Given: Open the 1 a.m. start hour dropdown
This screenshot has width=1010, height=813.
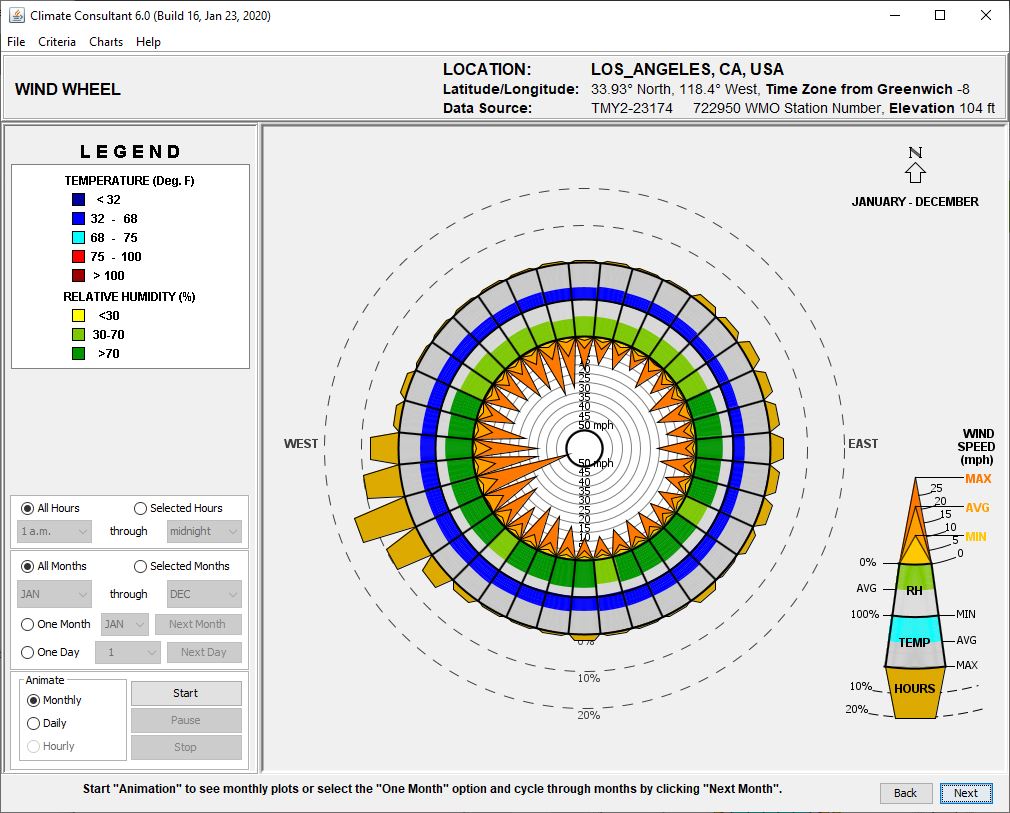Looking at the screenshot, I should (55, 532).
